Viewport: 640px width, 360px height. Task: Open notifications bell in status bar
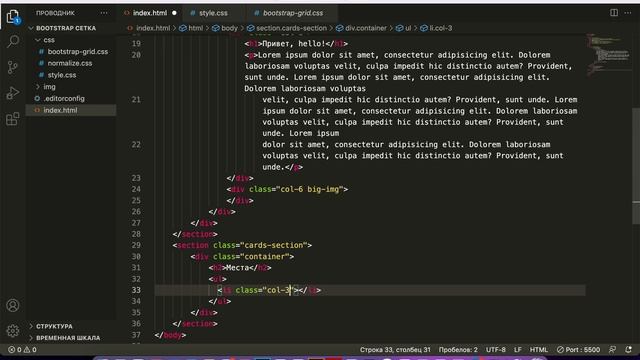628,350
